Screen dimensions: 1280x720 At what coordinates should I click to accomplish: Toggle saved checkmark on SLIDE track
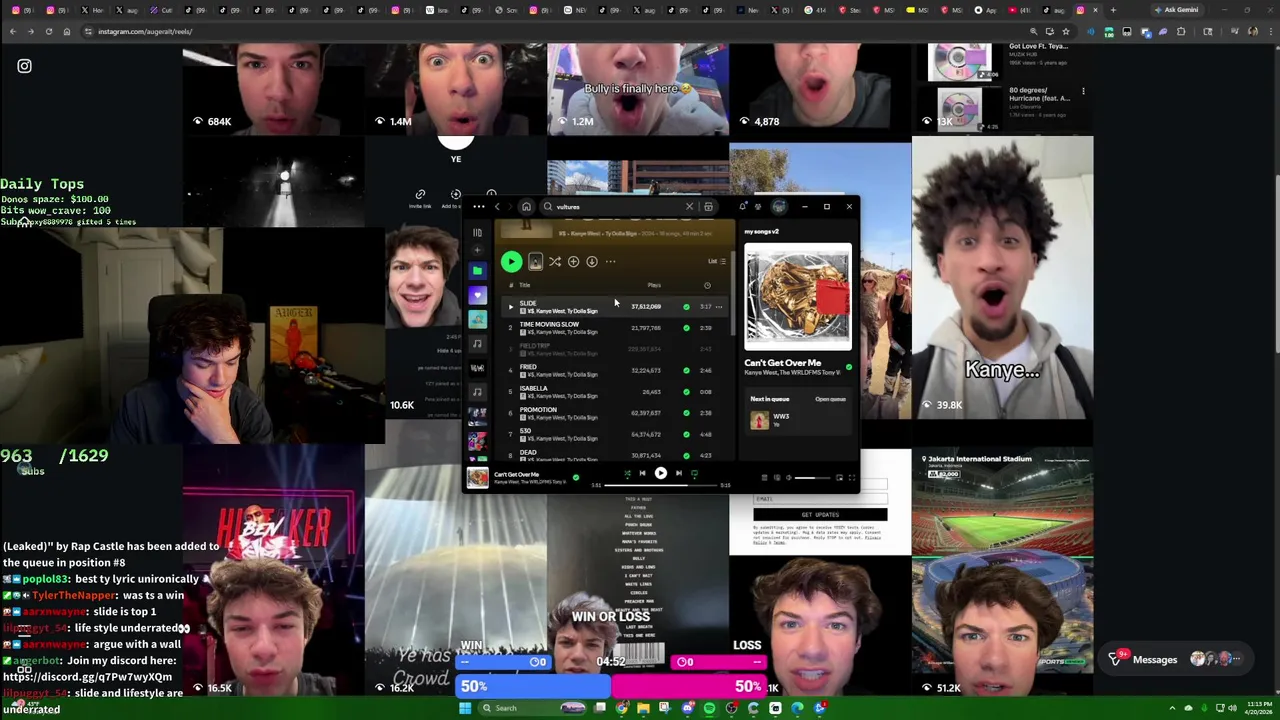(x=686, y=307)
